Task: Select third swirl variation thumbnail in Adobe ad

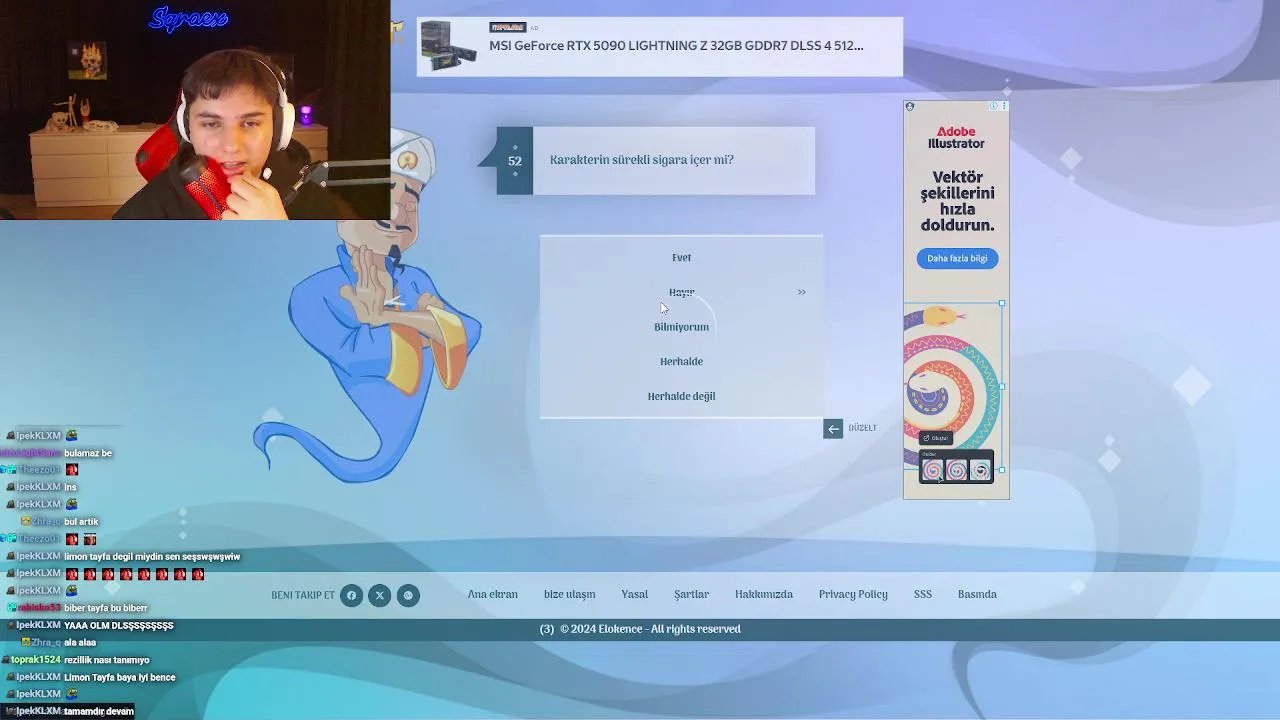Action: [980, 471]
